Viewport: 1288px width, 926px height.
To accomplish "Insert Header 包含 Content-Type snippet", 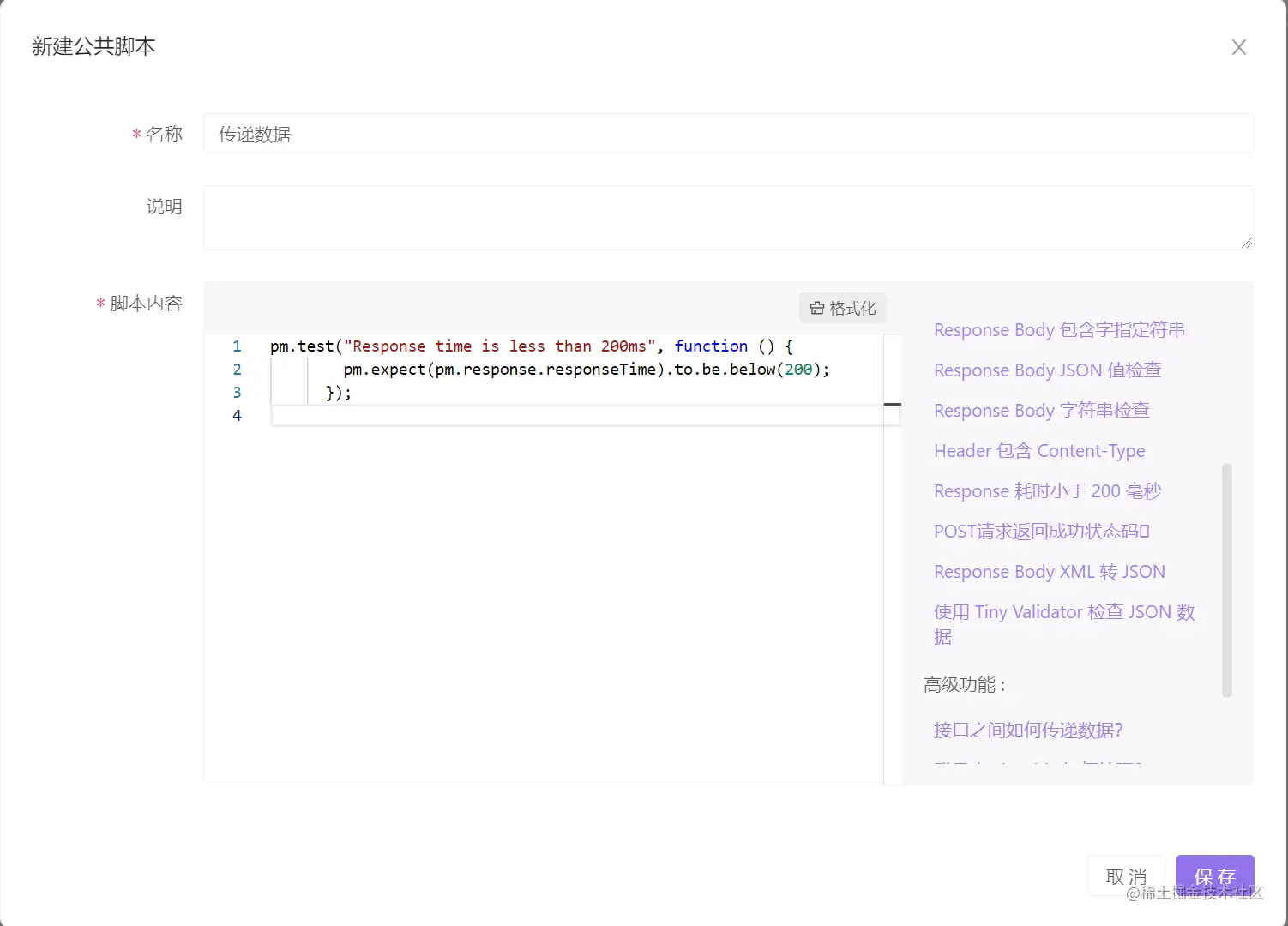I will (x=1039, y=451).
